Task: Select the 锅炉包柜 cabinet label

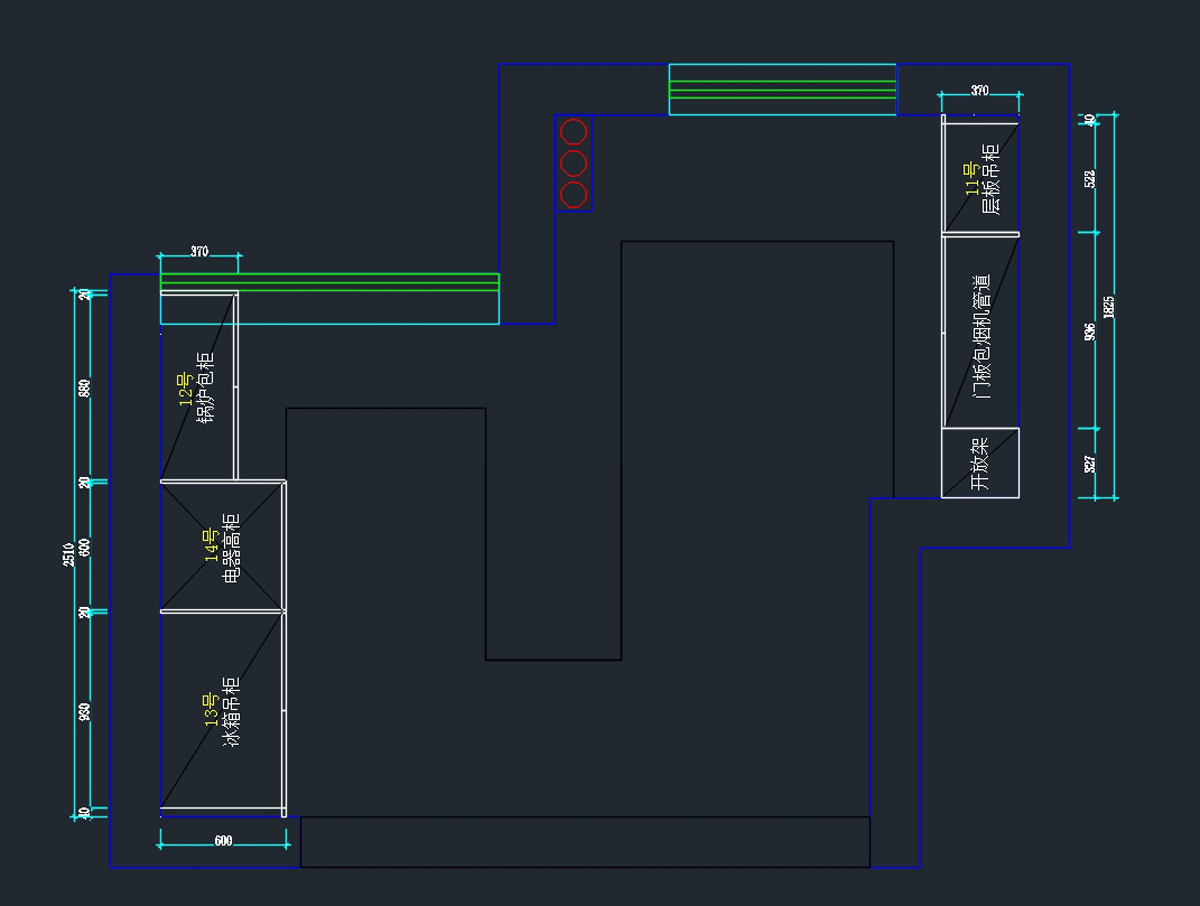Action: [205, 387]
